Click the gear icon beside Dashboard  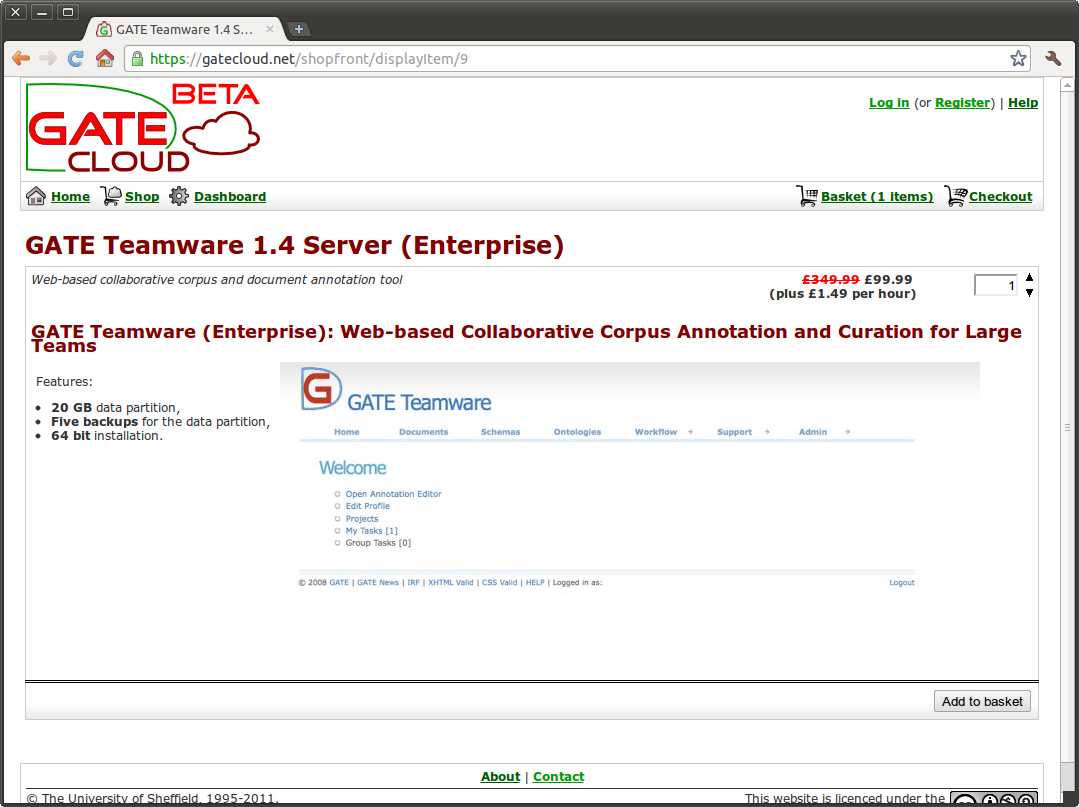(179, 196)
